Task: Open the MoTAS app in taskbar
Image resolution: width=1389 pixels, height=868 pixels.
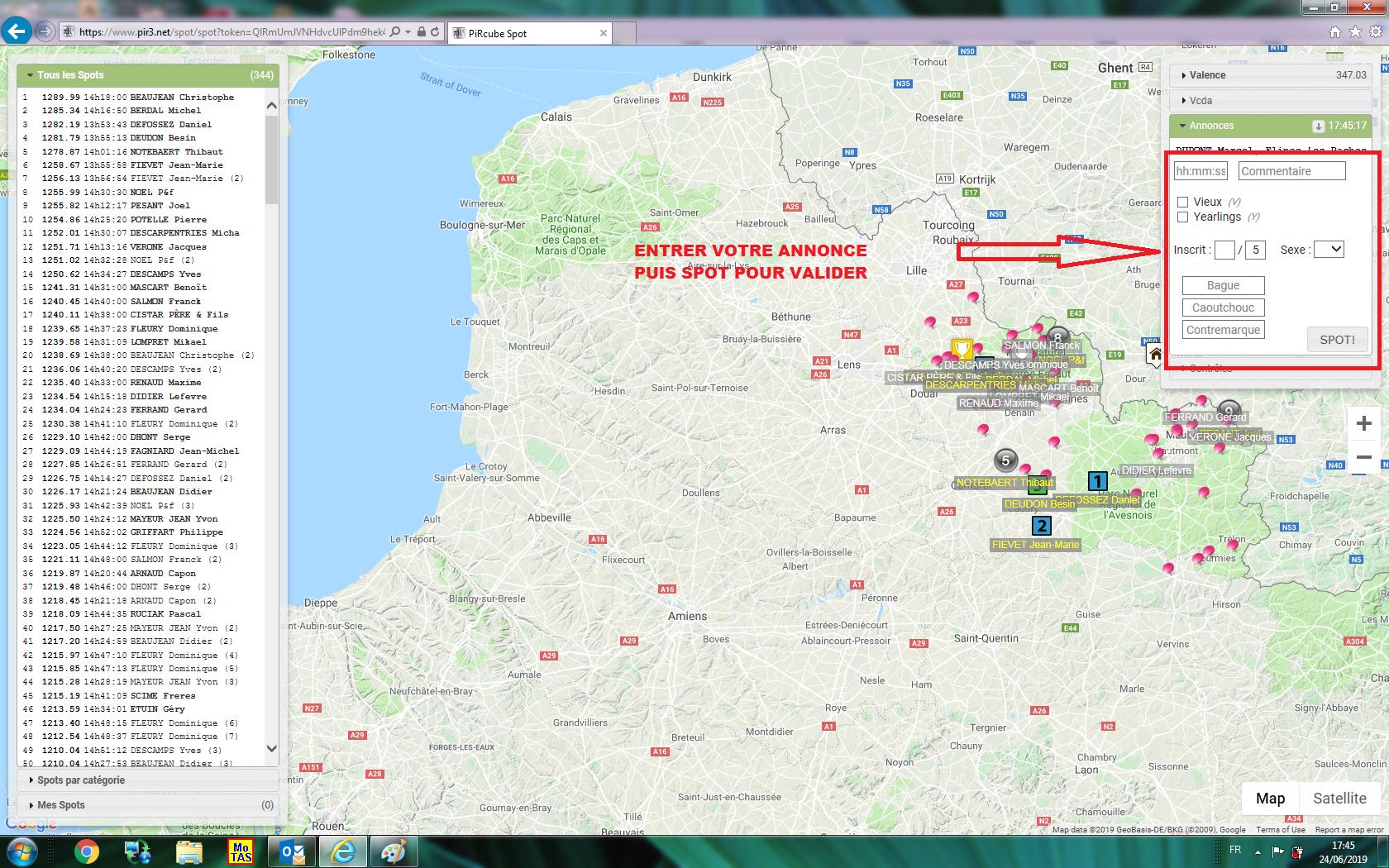Action: [x=241, y=851]
